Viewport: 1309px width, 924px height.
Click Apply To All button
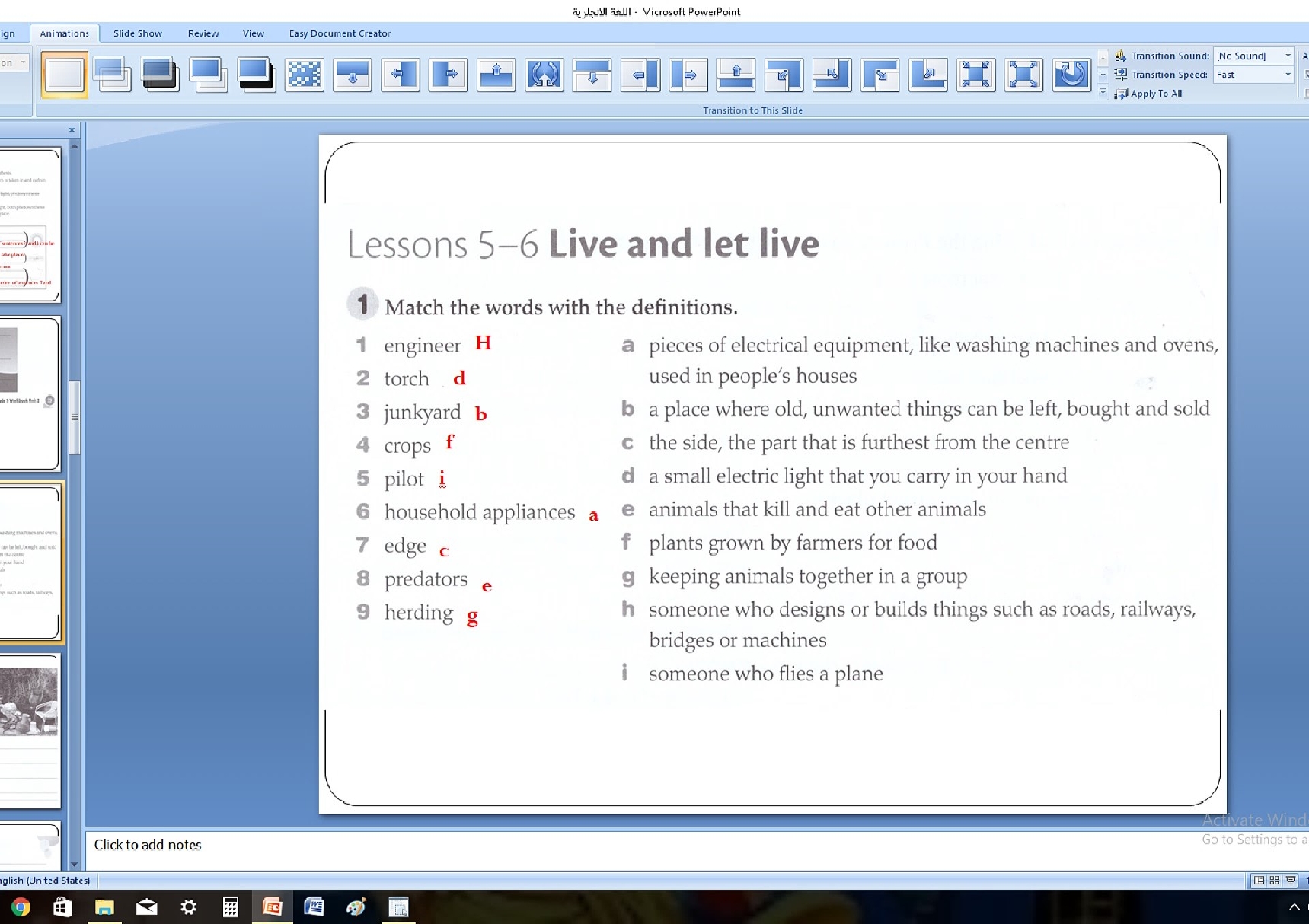(1149, 94)
